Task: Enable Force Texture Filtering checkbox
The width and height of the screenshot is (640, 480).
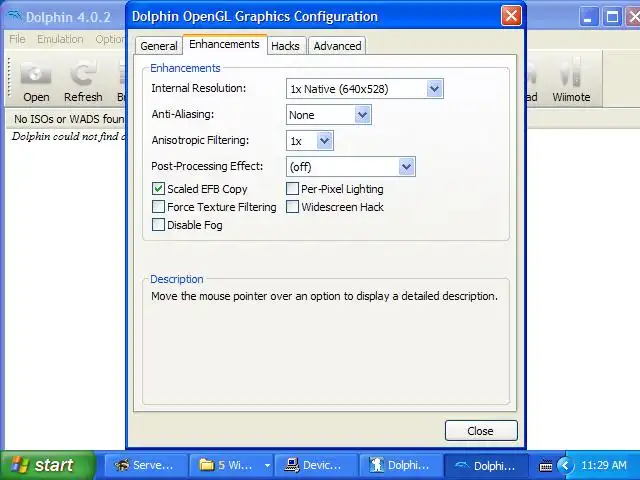Action: (x=158, y=207)
